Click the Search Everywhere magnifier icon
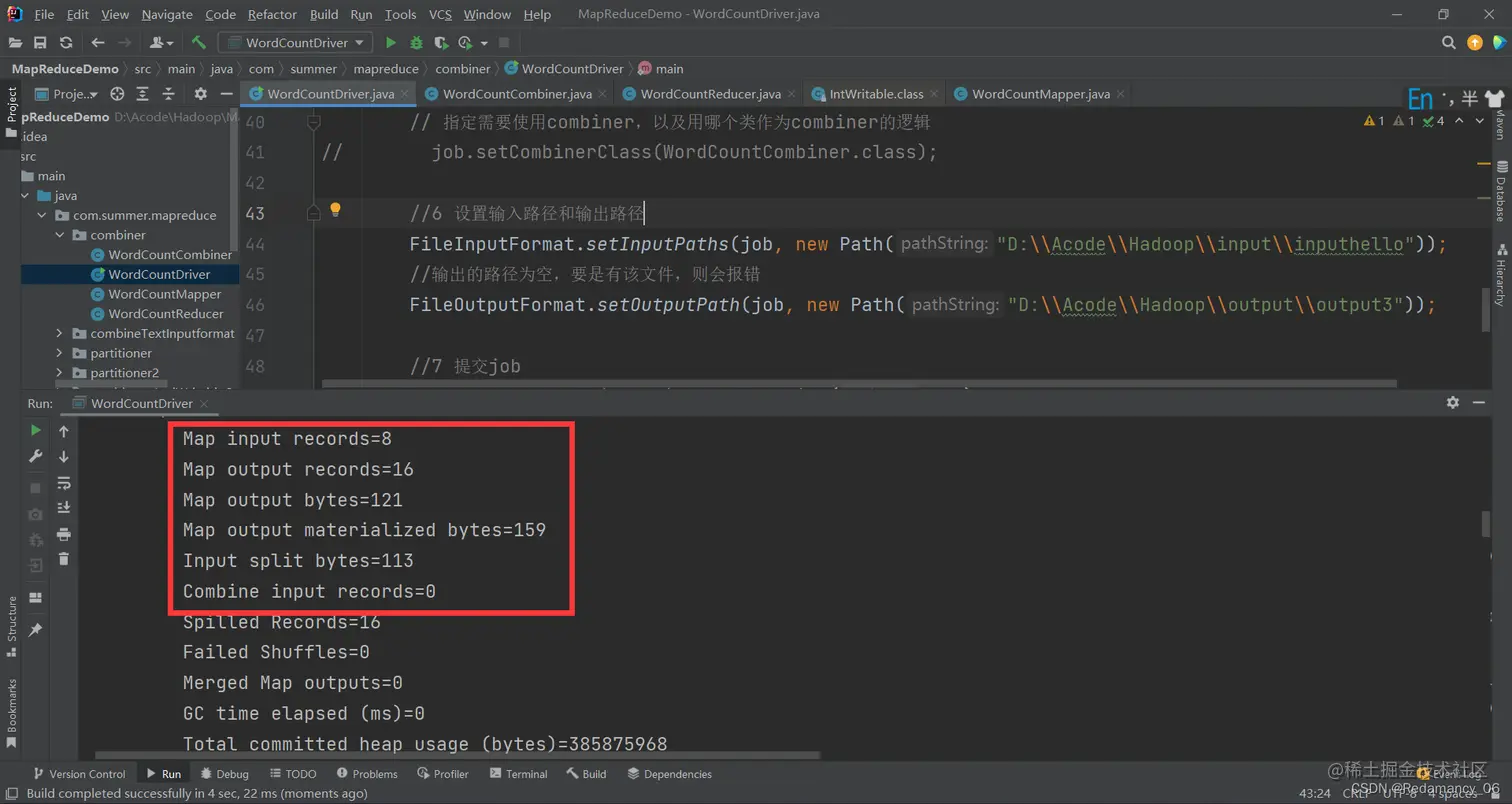 click(1448, 43)
